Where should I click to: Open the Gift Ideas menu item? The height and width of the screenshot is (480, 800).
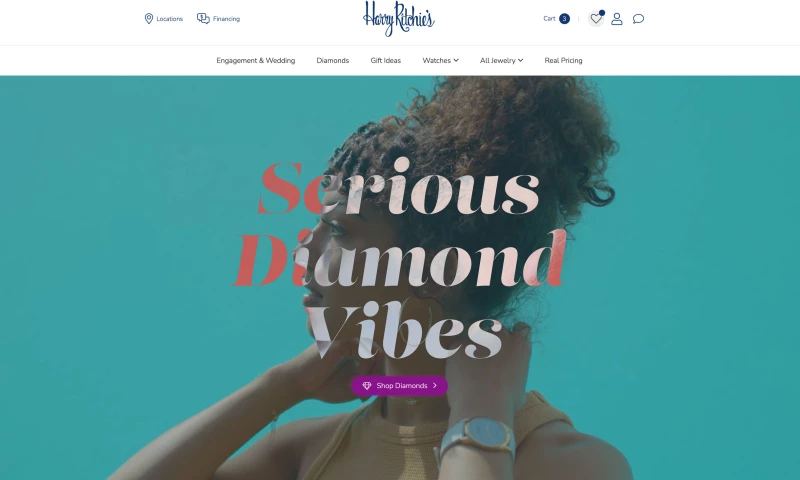(x=386, y=60)
